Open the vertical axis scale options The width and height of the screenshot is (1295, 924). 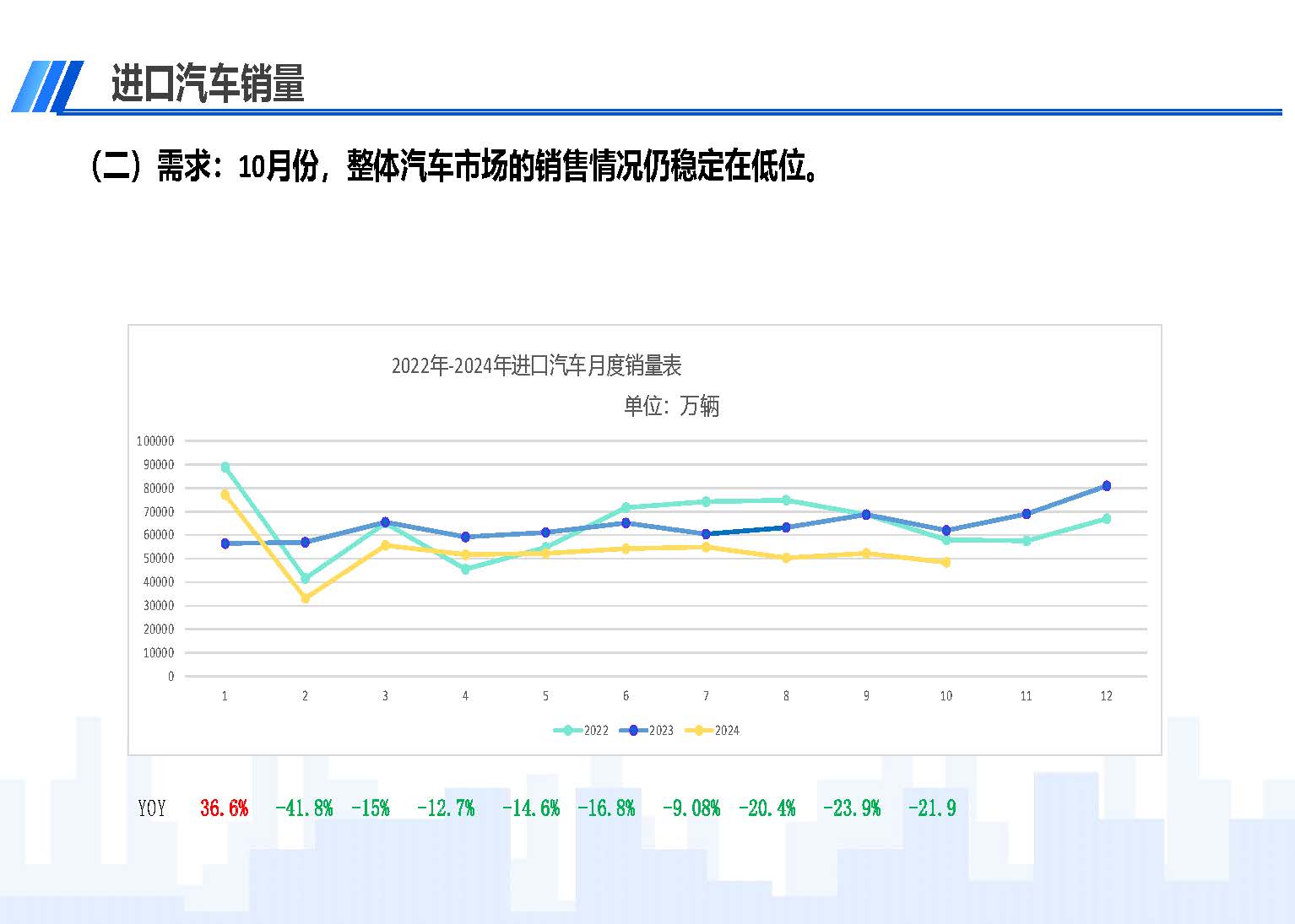pyautogui.click(x=159, y=557)
